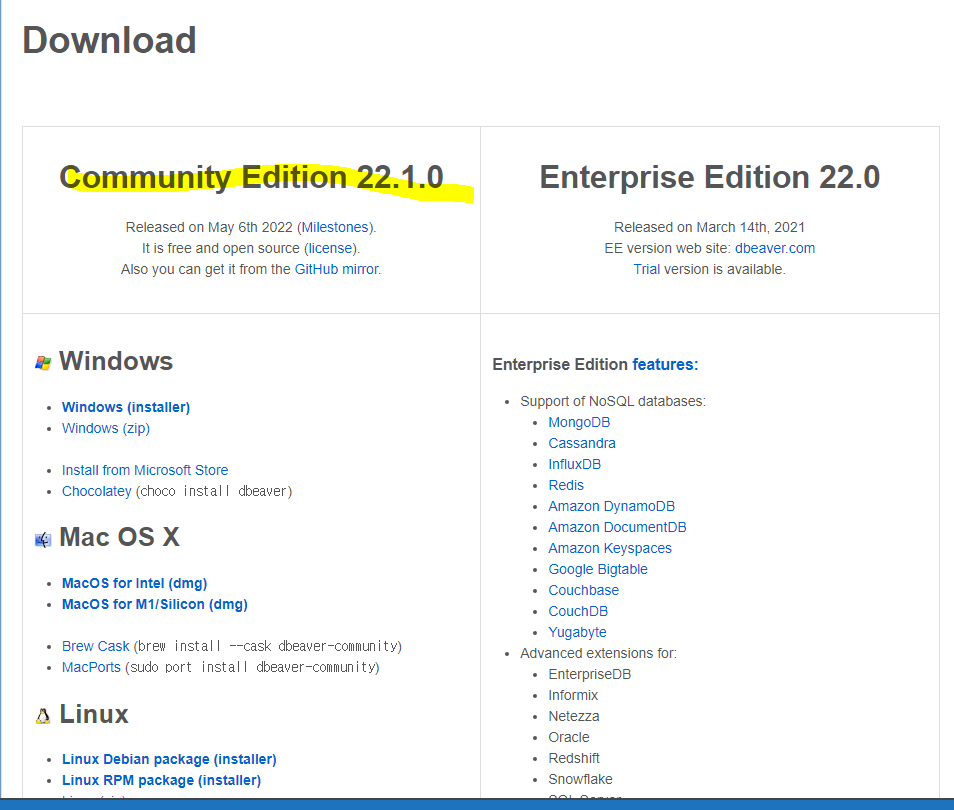
Task: Visit the dbeaver.com link
Action: pos(775,248)
